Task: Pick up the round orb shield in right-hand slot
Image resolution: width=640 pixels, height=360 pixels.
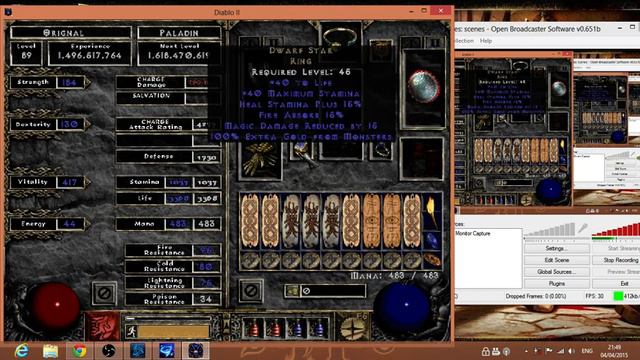Action: (424, 87)
